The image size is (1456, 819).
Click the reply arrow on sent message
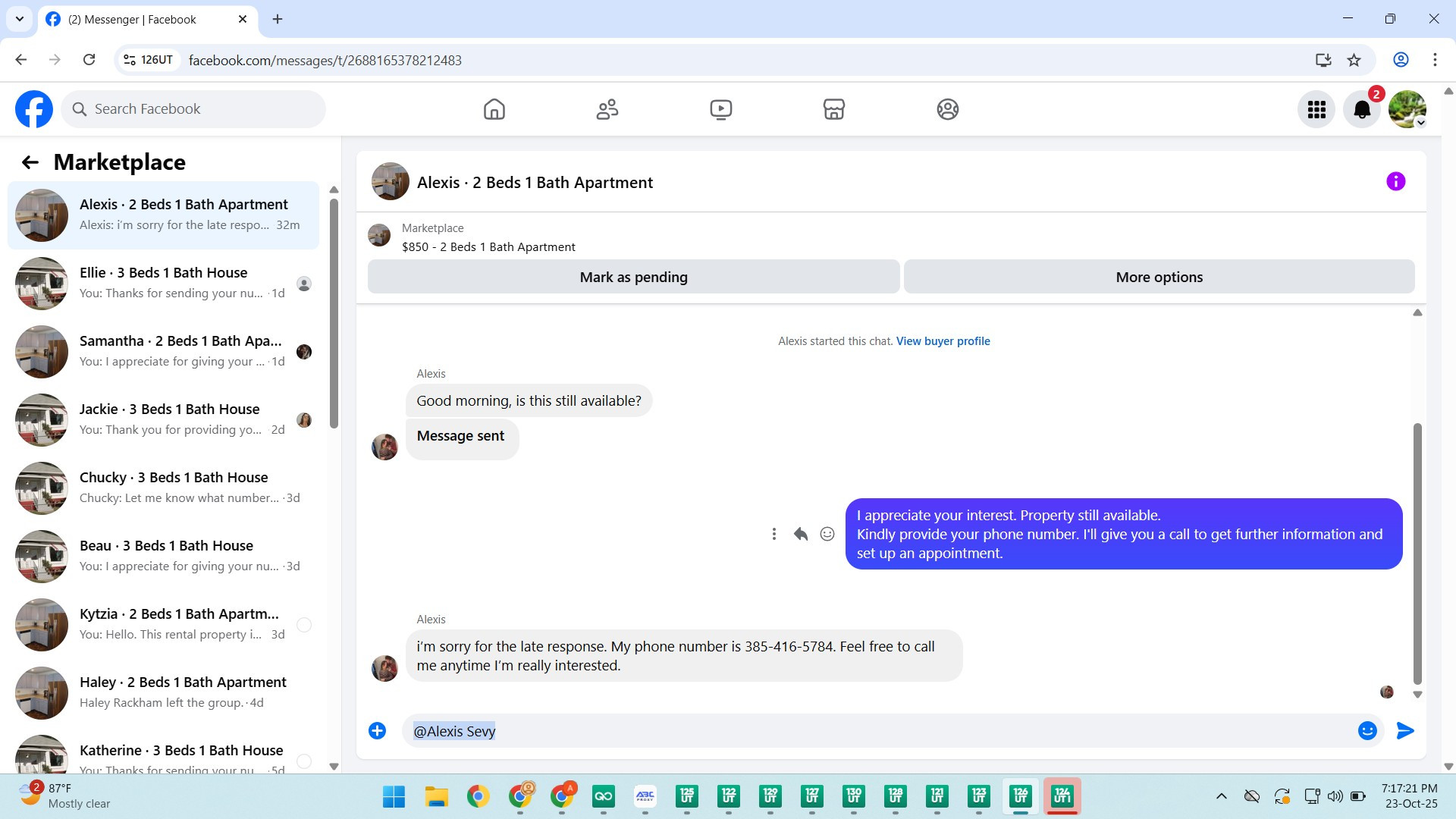(800, 534)
